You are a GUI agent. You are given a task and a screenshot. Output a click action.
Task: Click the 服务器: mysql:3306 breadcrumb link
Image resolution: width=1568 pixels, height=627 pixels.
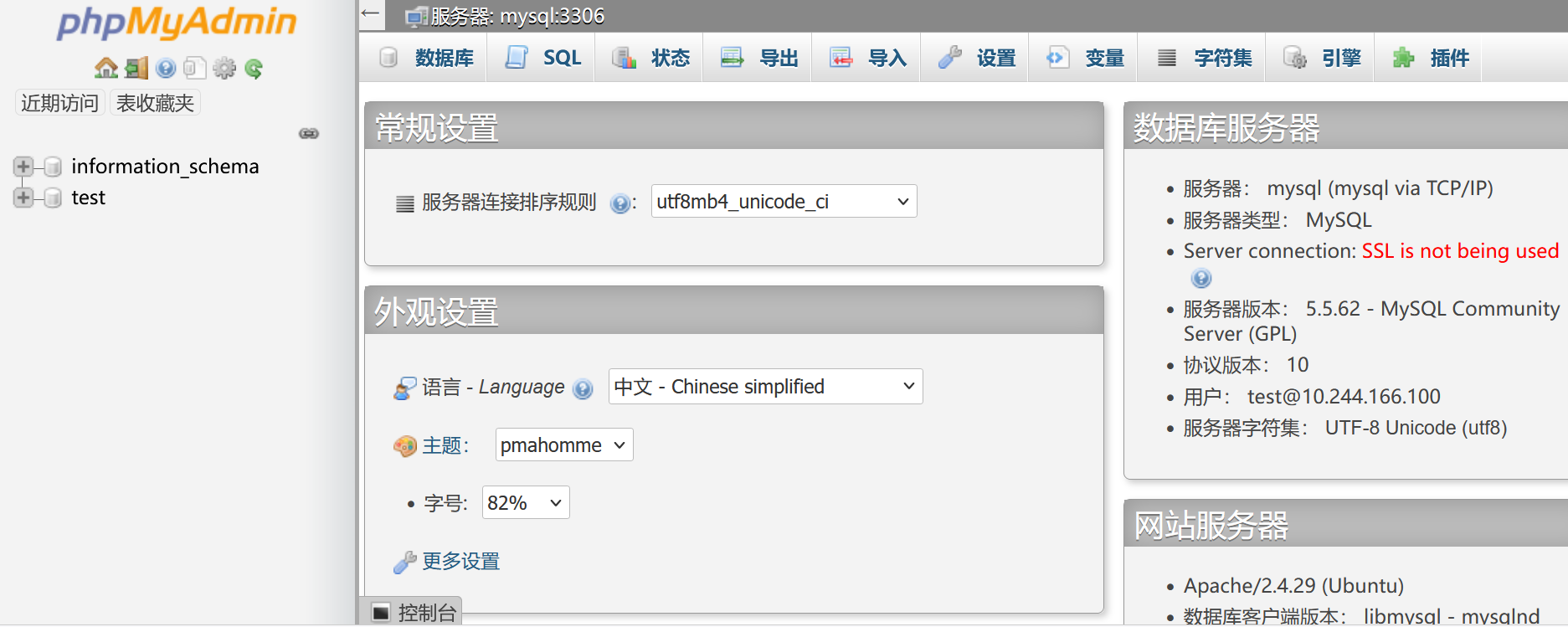pos(517,17)
